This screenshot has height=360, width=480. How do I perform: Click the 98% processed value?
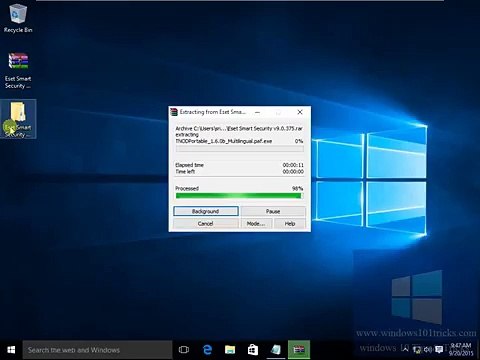click(x=298, y=188)
